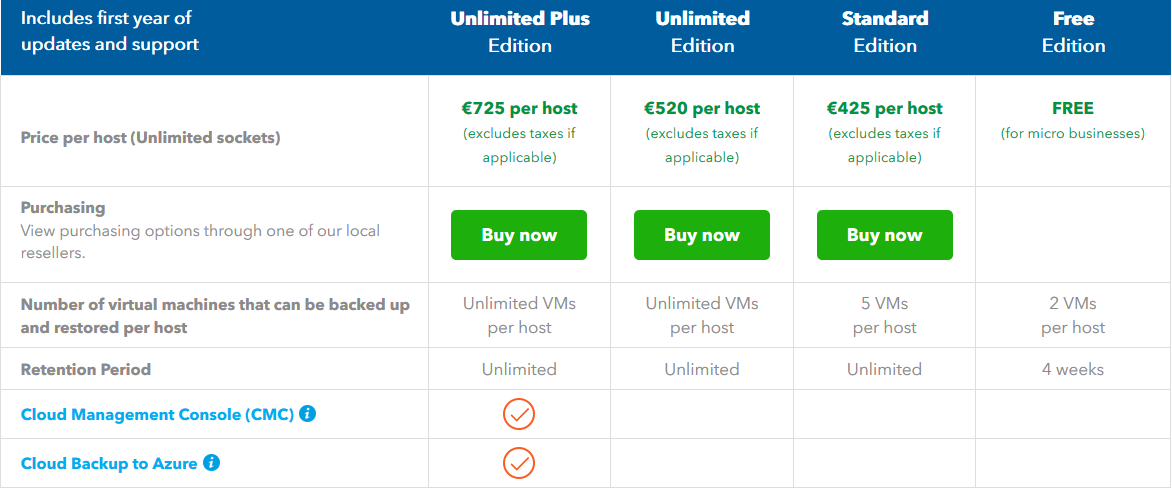Select the Unlimited Plus Edition column header
The image size is (1172, 488).
pos(519,32)
